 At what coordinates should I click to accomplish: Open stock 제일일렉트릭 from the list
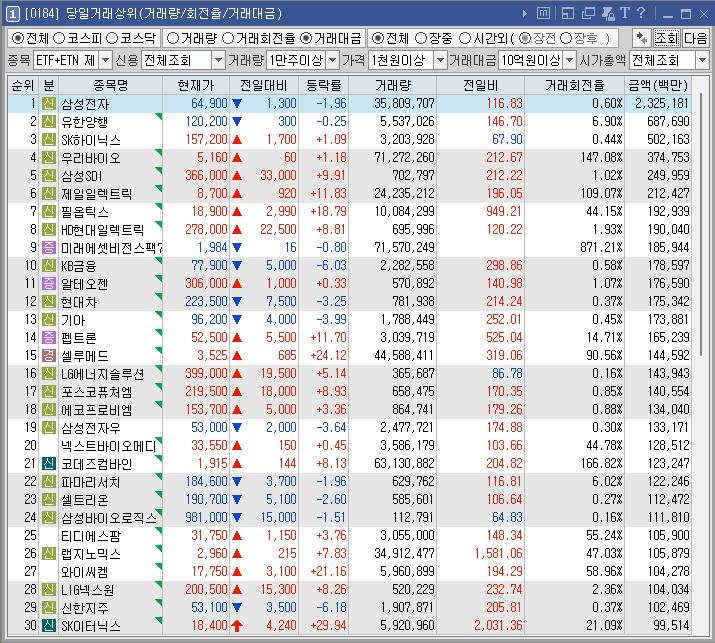coord(97,194)
